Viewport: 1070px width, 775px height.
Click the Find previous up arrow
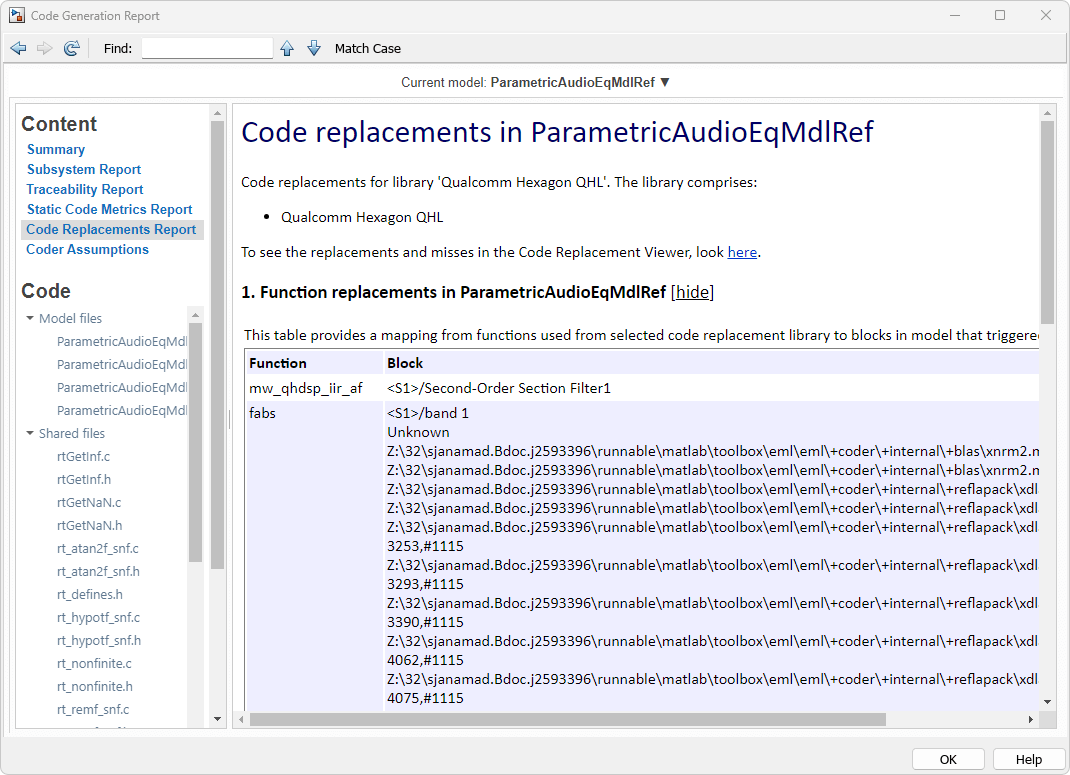click(x=287, y=48)
